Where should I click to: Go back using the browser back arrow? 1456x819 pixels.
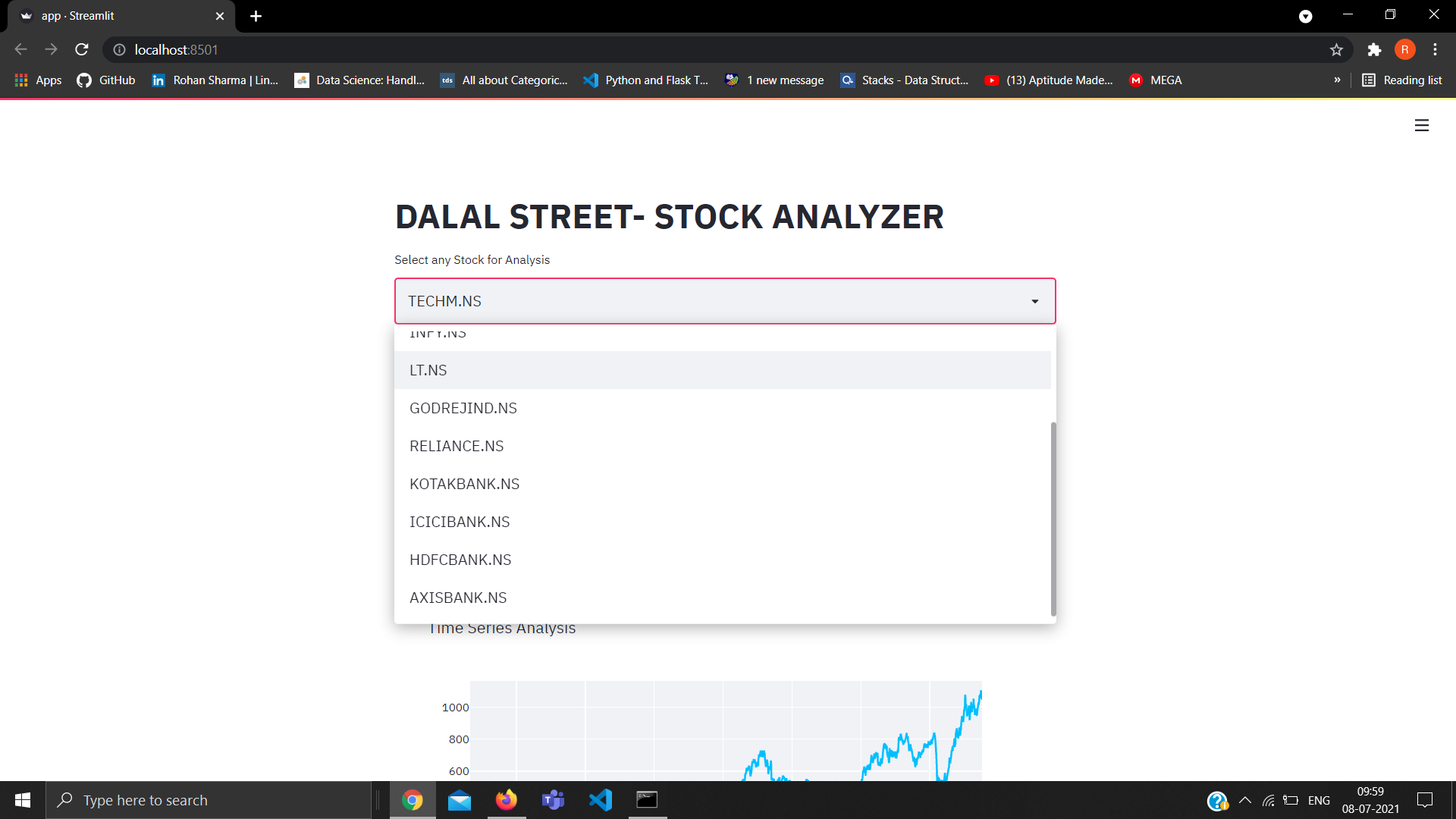point(20,49)
